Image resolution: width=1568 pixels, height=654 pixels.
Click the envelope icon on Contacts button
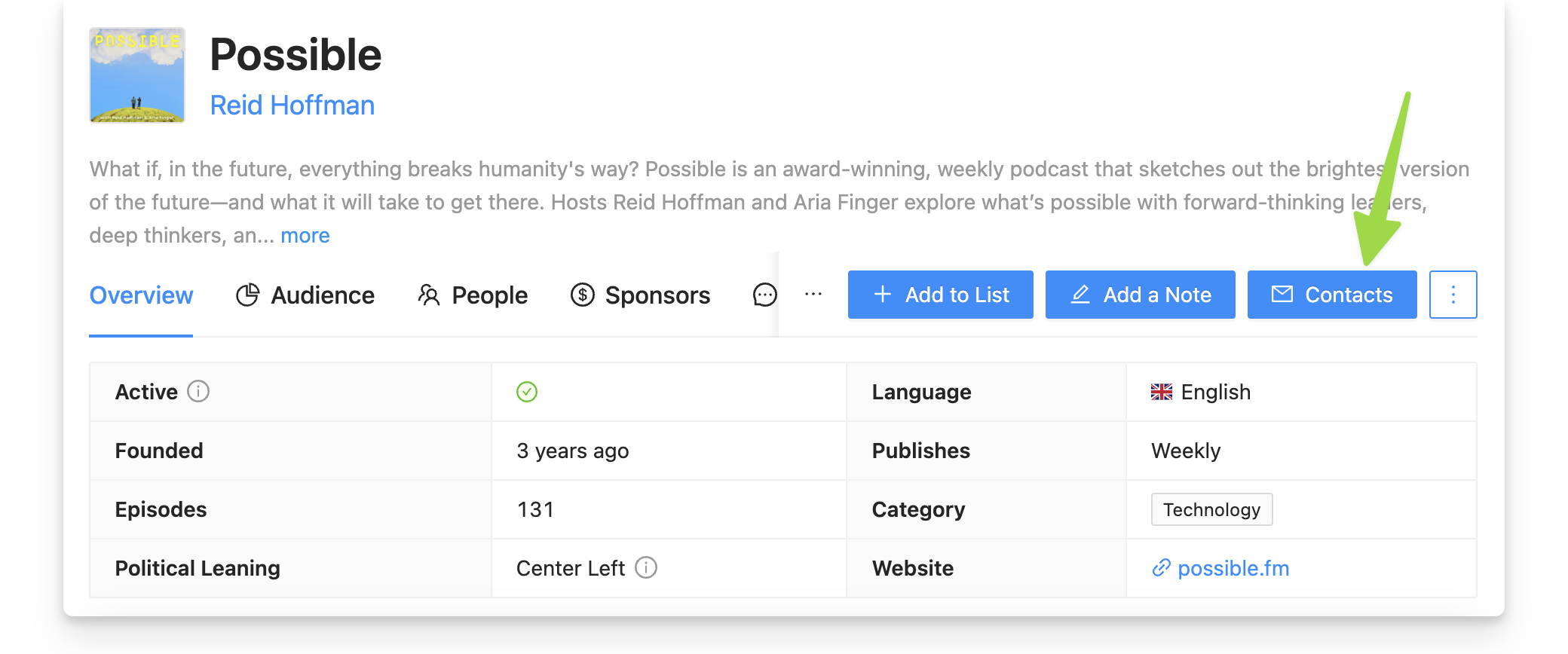[x=1282, y=295]
